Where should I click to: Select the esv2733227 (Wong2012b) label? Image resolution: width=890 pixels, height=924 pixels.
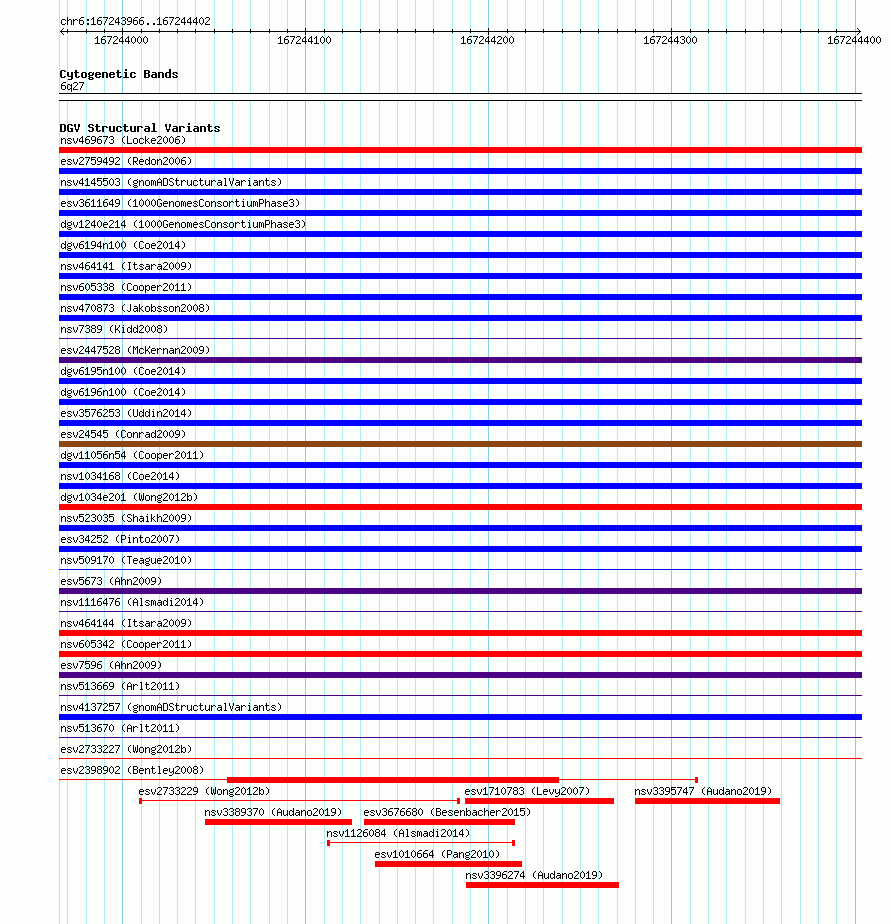[x=126, y=750]
